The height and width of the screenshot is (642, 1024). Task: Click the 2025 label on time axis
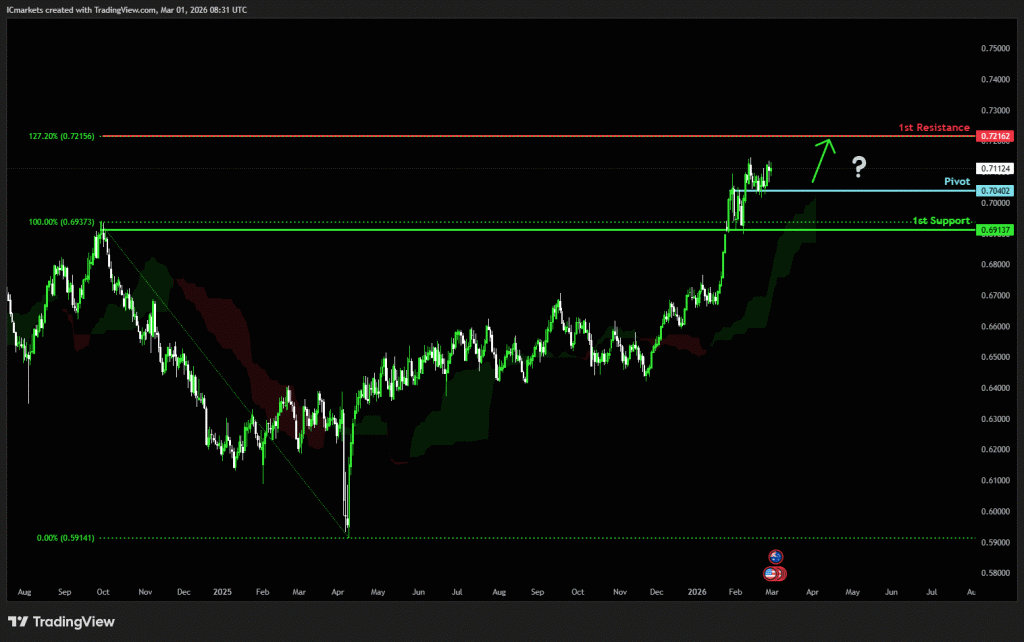point(223,592)
